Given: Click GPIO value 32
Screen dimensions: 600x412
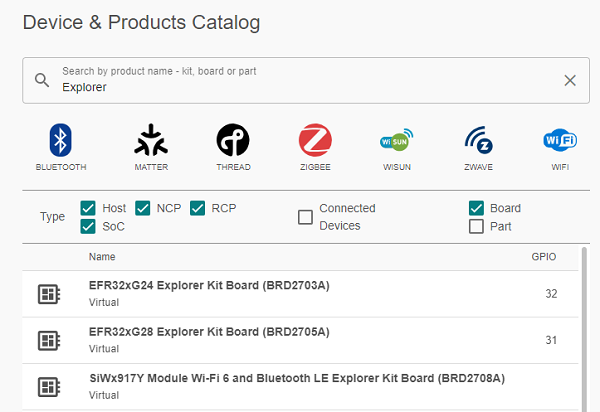Looking at the screenshot, I should point(551,294).
